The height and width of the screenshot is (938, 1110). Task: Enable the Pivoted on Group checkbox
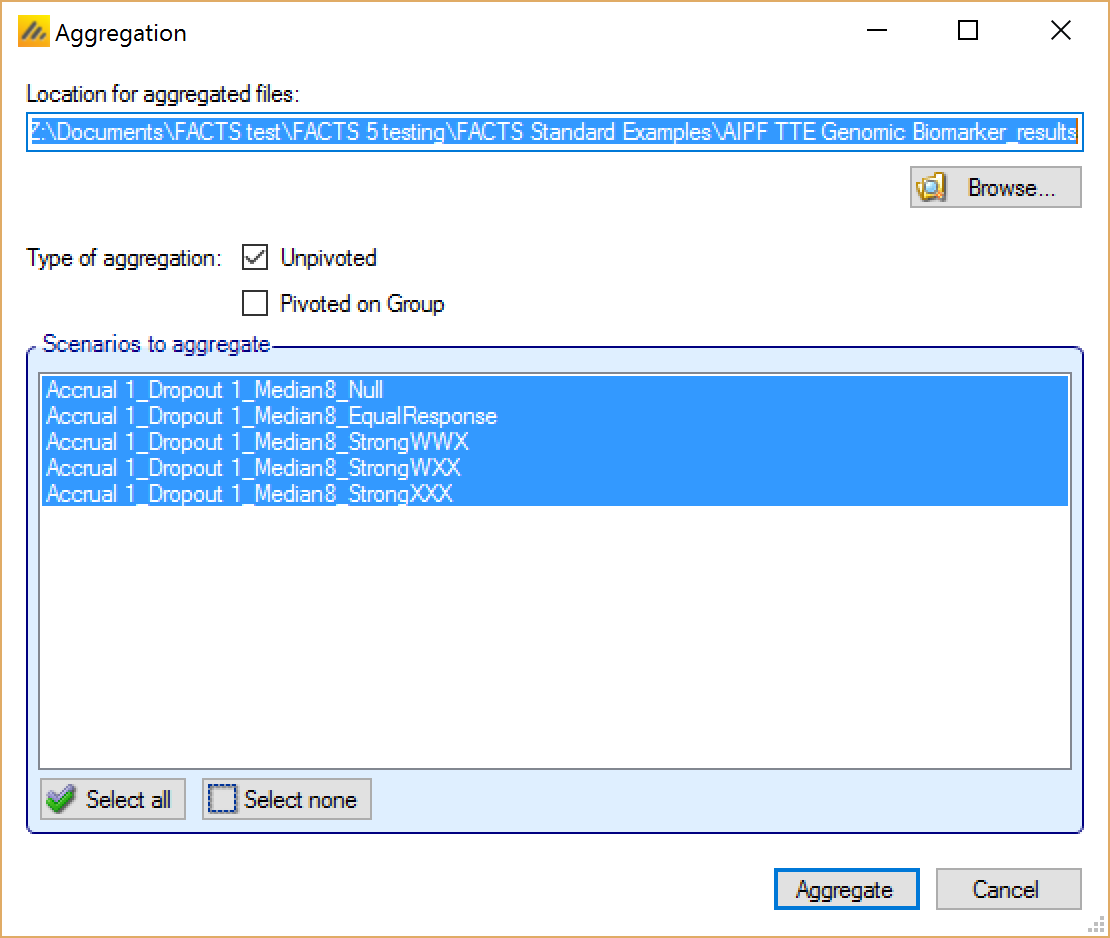256,303
